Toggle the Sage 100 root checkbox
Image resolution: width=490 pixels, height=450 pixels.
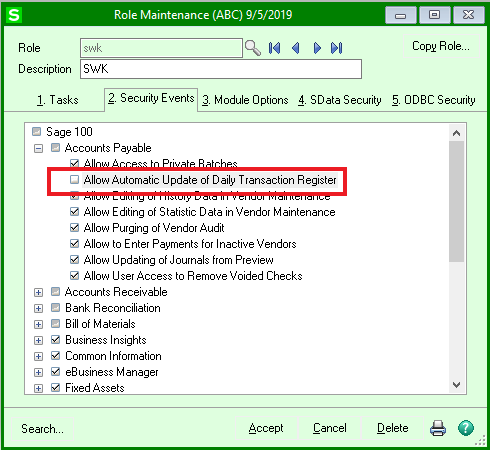click(x=37, y=131)
